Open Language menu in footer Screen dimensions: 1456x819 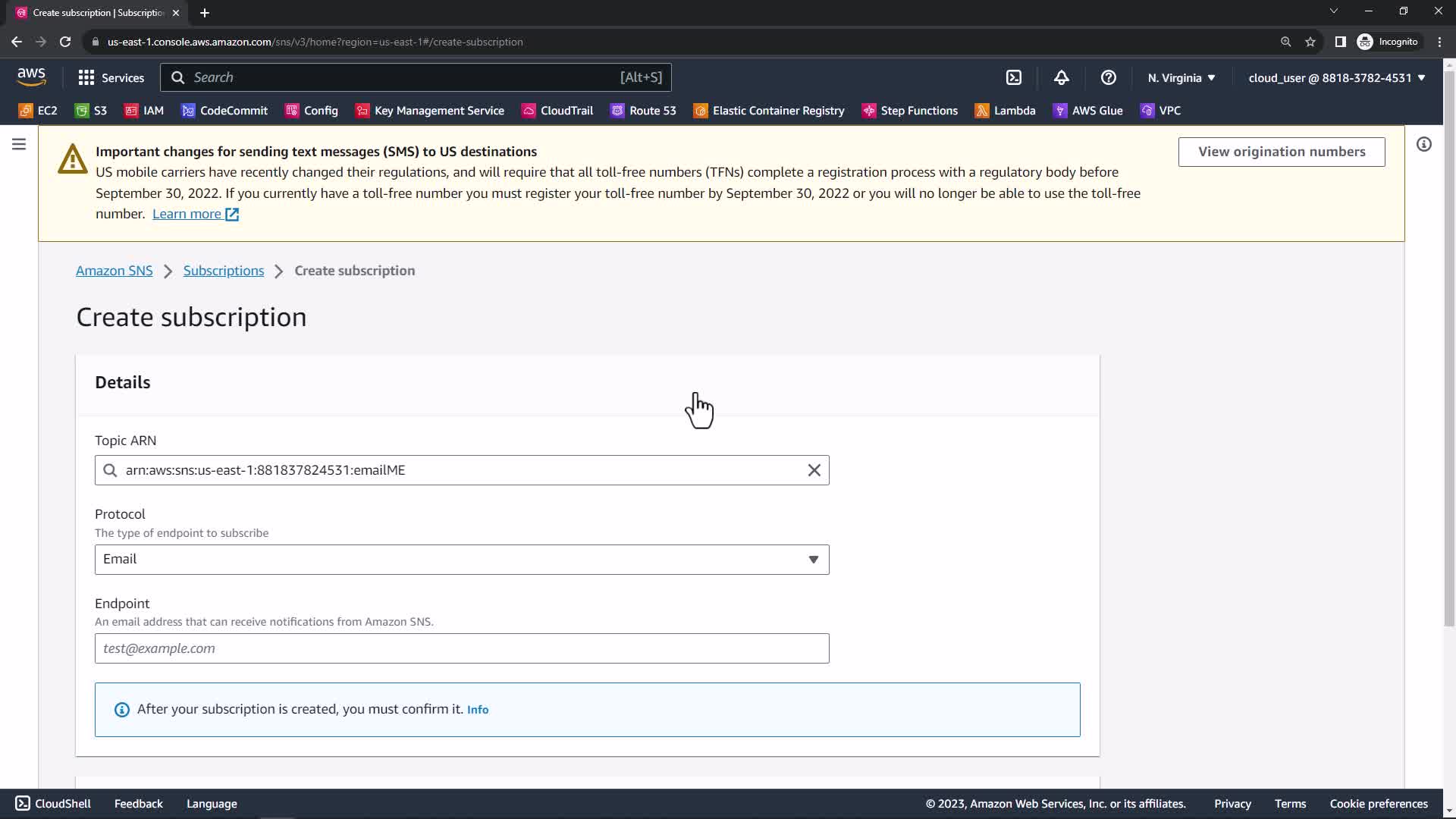coord(212,804)
